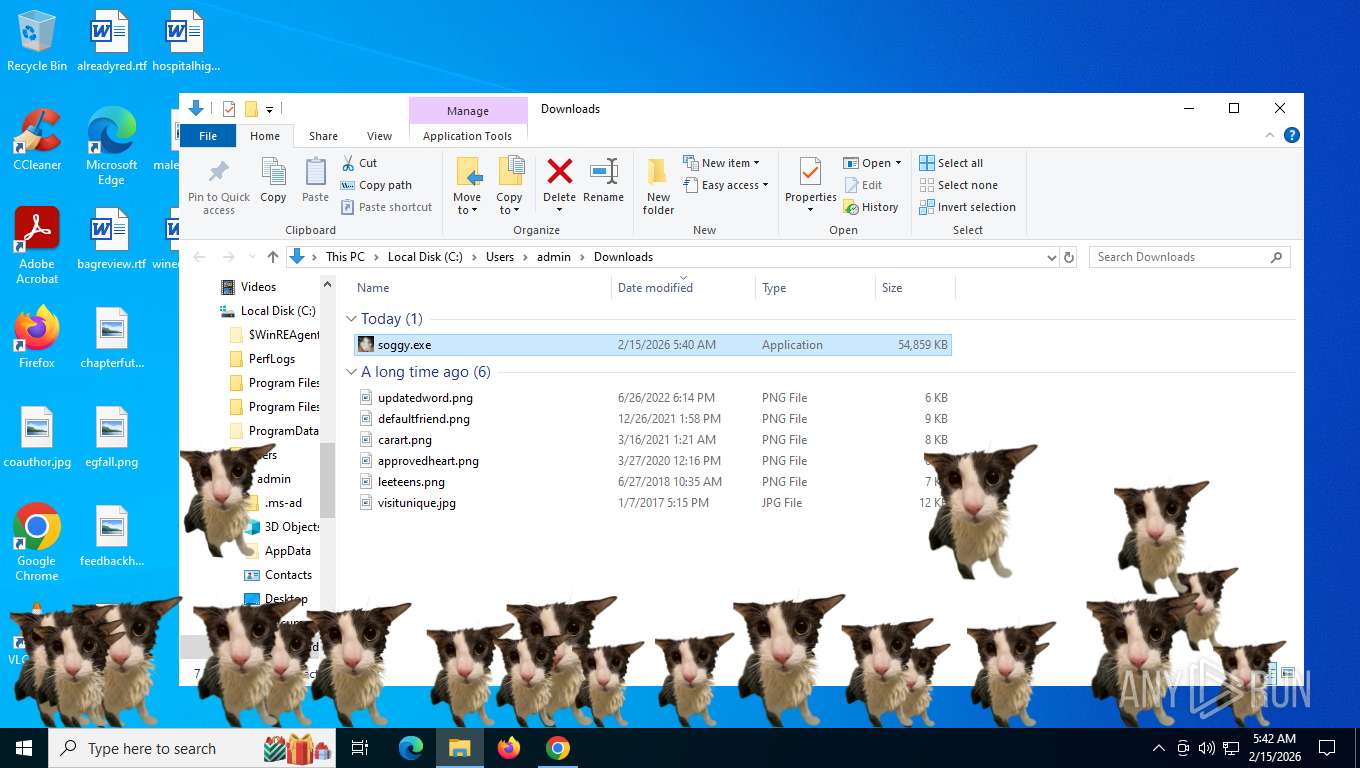Create a New folder

[658, 186]
